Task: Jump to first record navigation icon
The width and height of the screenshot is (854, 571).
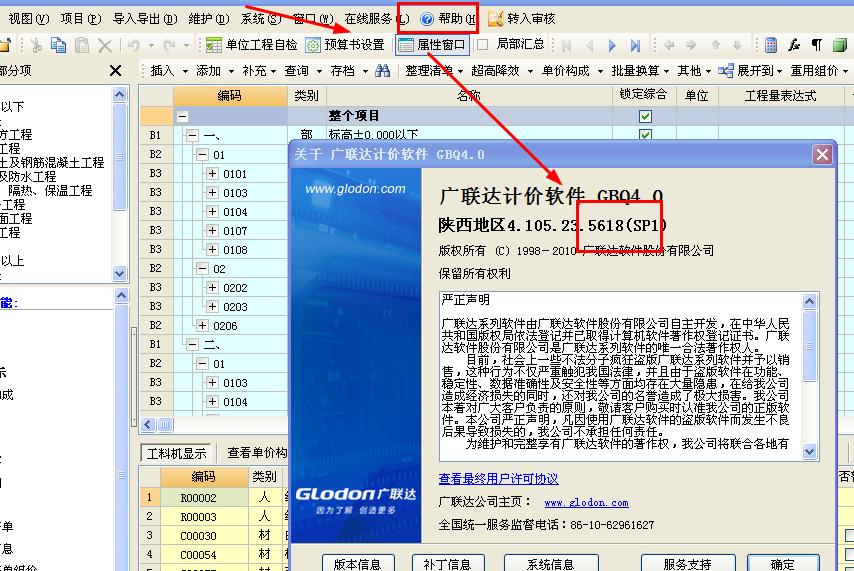Action: [566, 46]
